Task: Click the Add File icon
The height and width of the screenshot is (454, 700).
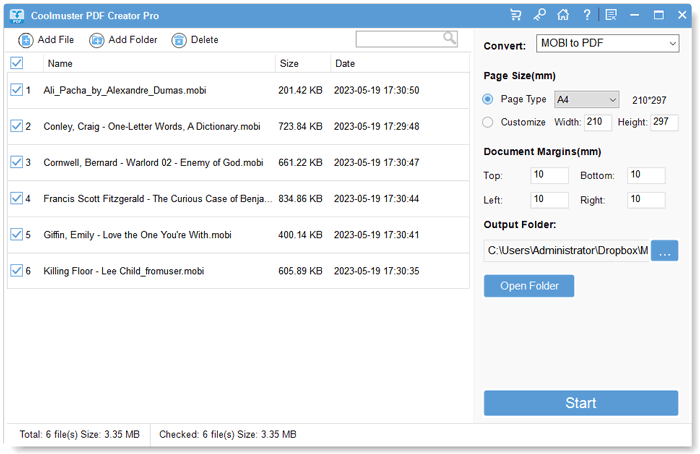Action: [x=25, y=40]
